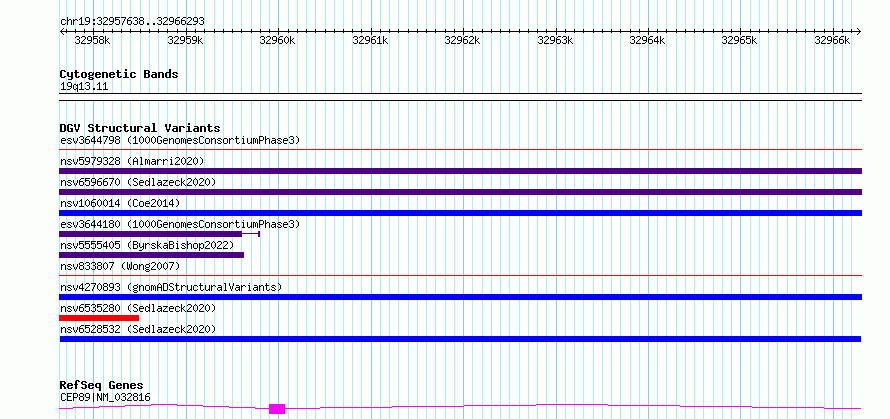Click the 32966k ruler tick label
This screenshot has height=419, width=890.
click(832, 40)
